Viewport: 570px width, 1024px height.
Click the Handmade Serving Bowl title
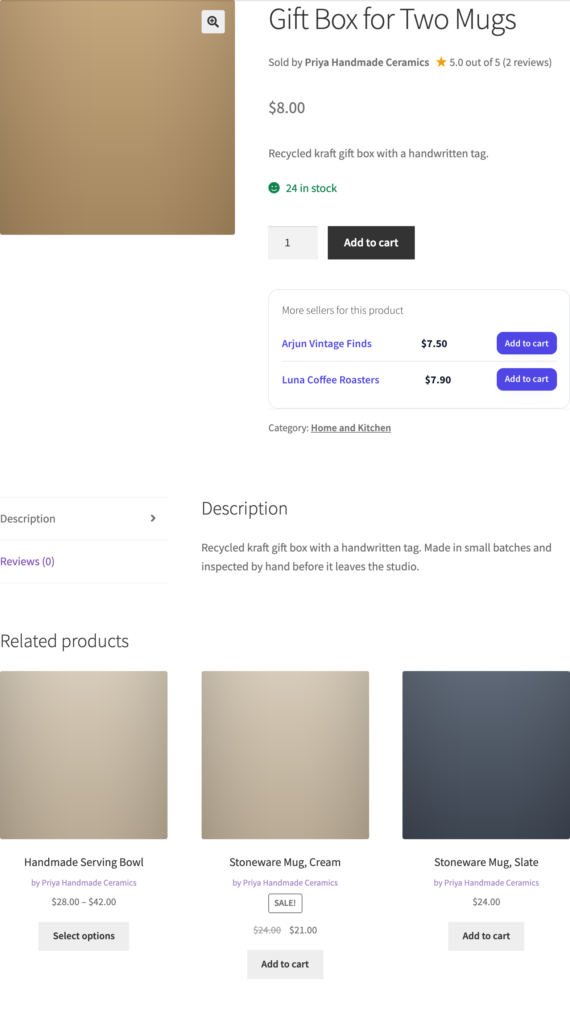click(84, 862)
